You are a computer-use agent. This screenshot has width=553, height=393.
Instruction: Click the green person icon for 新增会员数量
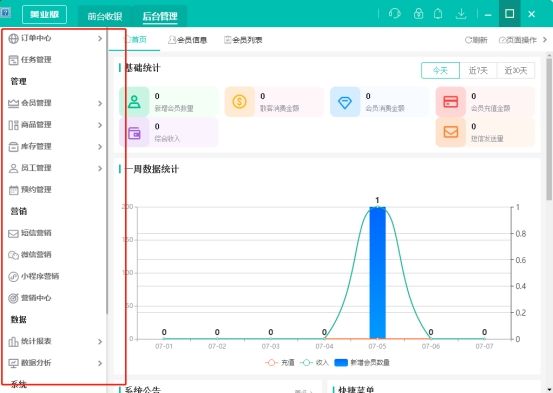pos(134,102)
